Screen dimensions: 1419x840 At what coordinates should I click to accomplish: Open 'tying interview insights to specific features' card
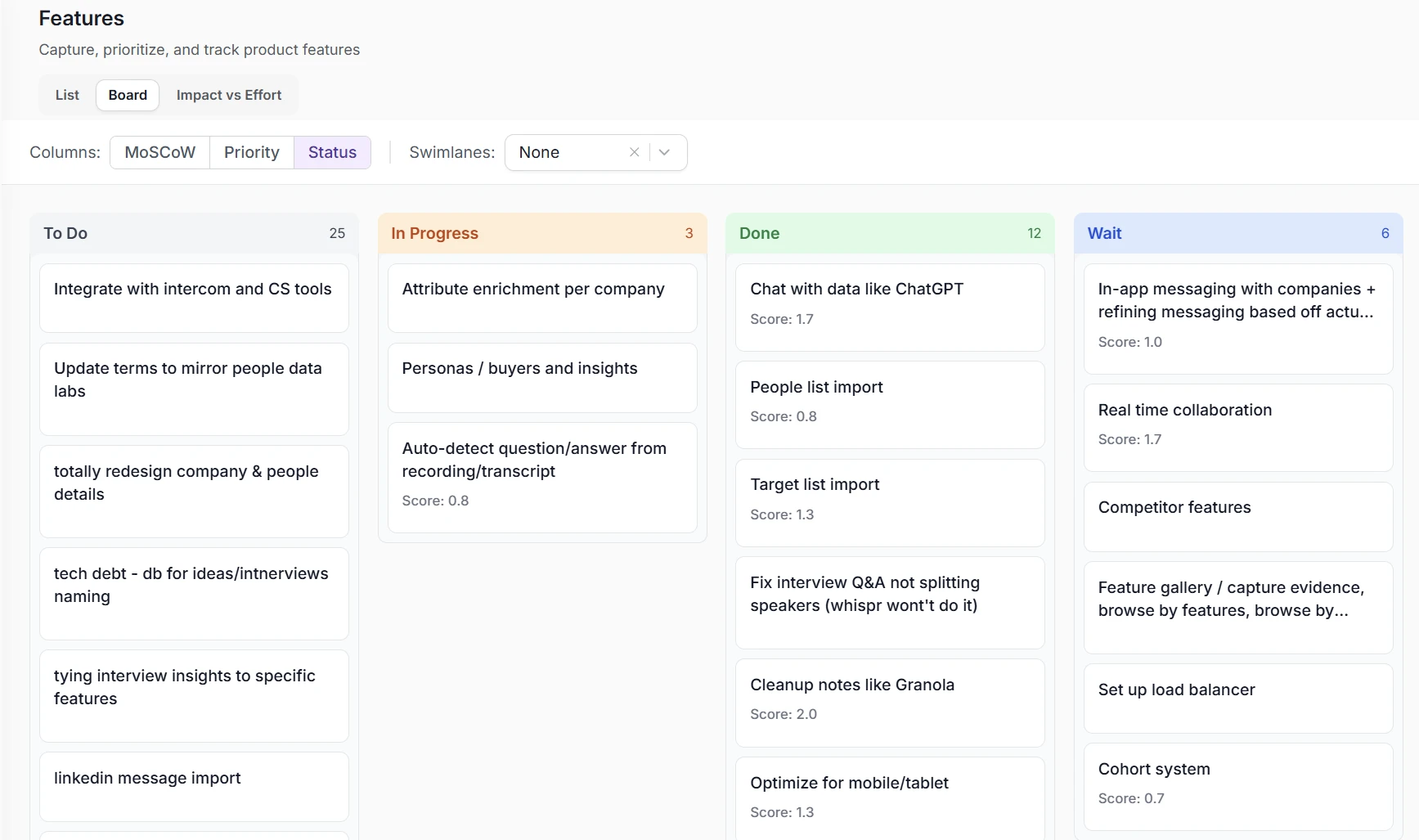[x=194, y=696]
